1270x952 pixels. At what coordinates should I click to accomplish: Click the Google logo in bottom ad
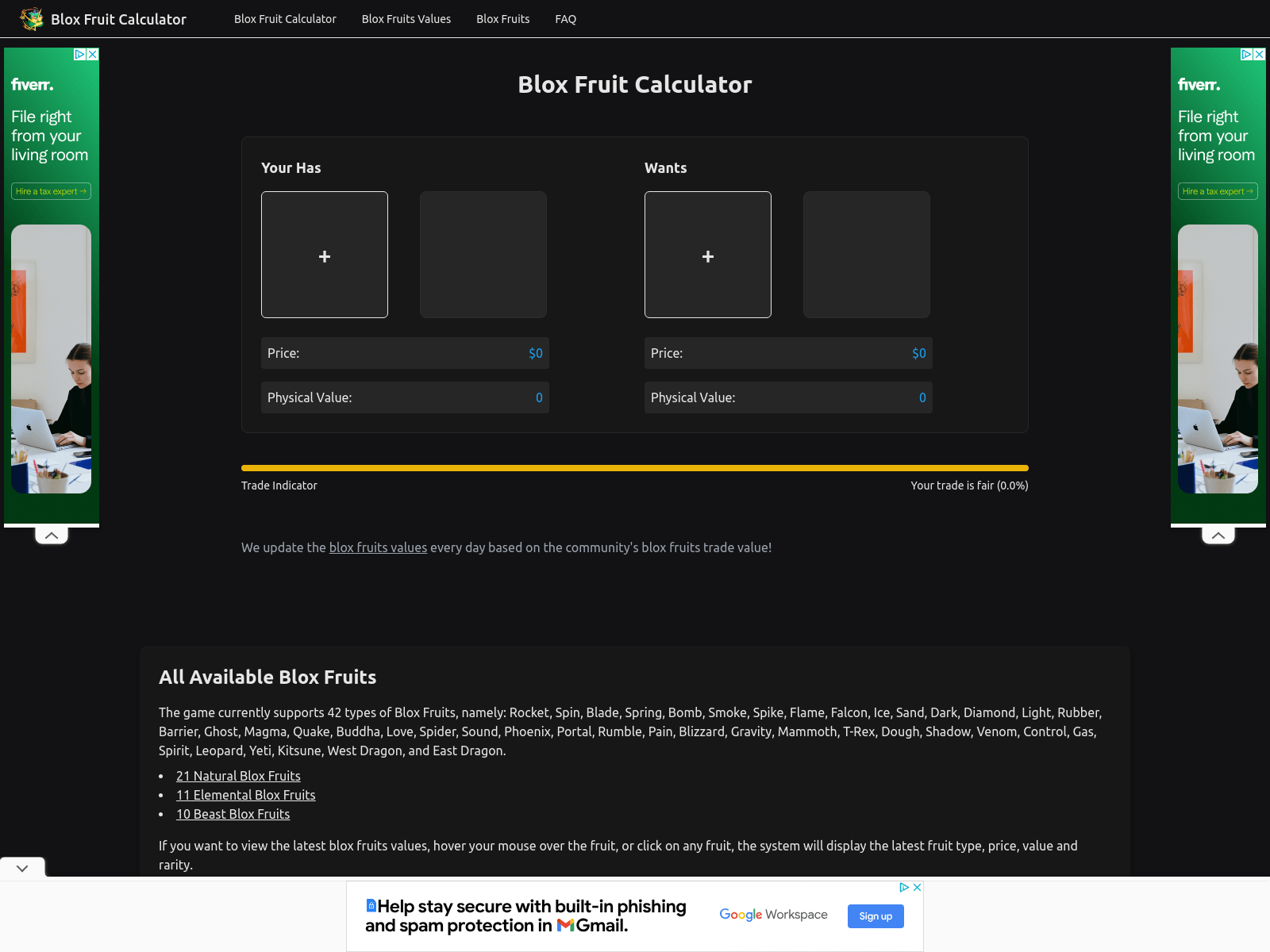click(x=741, y=914)
